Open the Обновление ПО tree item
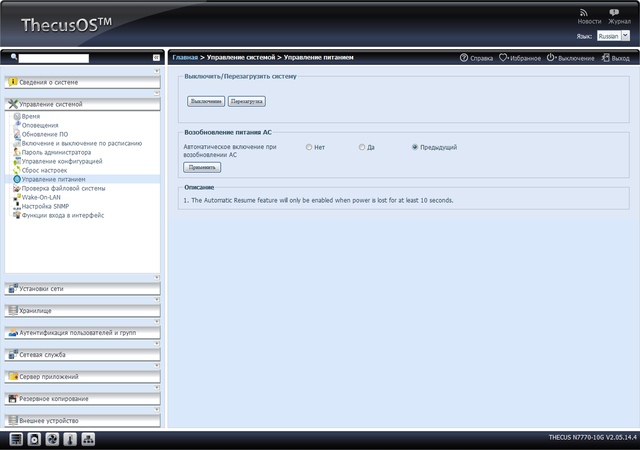 coord(45,134)
